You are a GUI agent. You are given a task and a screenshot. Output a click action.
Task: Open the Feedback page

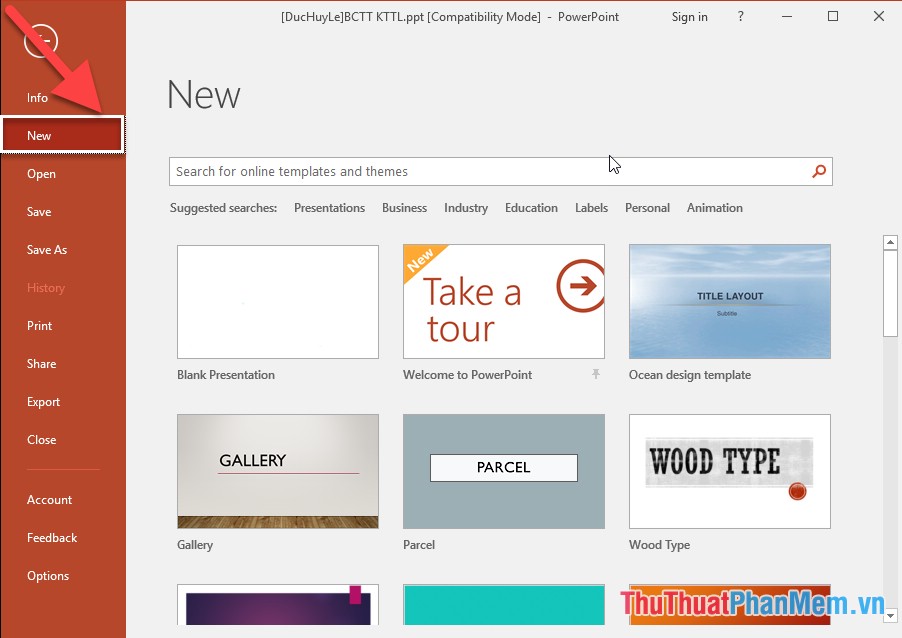coord(52,537)
